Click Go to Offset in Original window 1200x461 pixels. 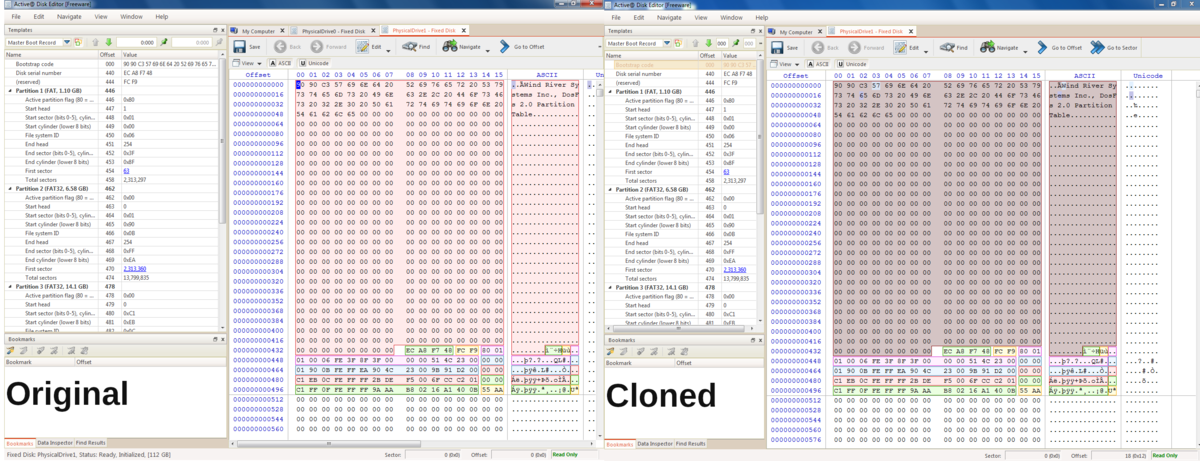[x=522, y=47]
